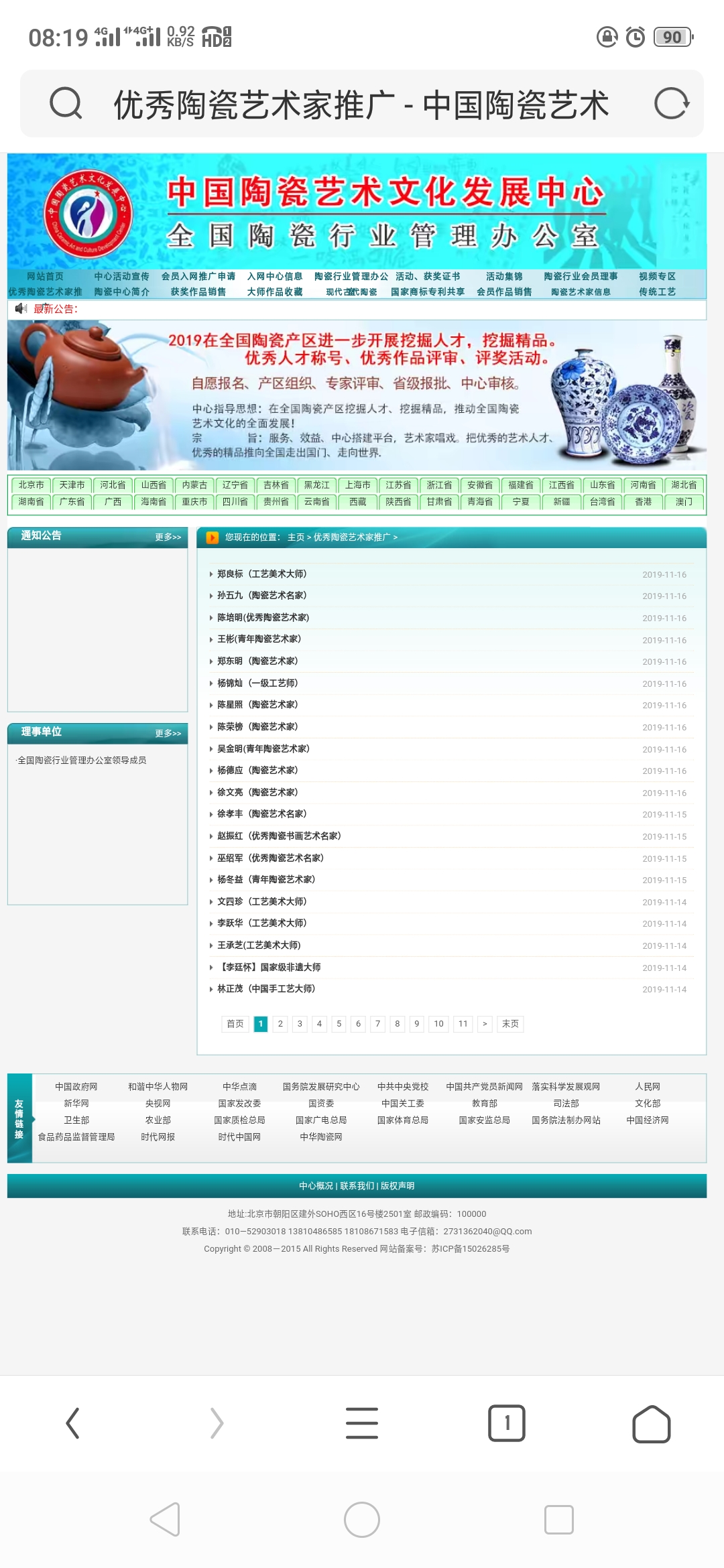Screen dimensions: 724x1568
Task: Click the speaker icon beside 最新公告
Action: (21, 309)
